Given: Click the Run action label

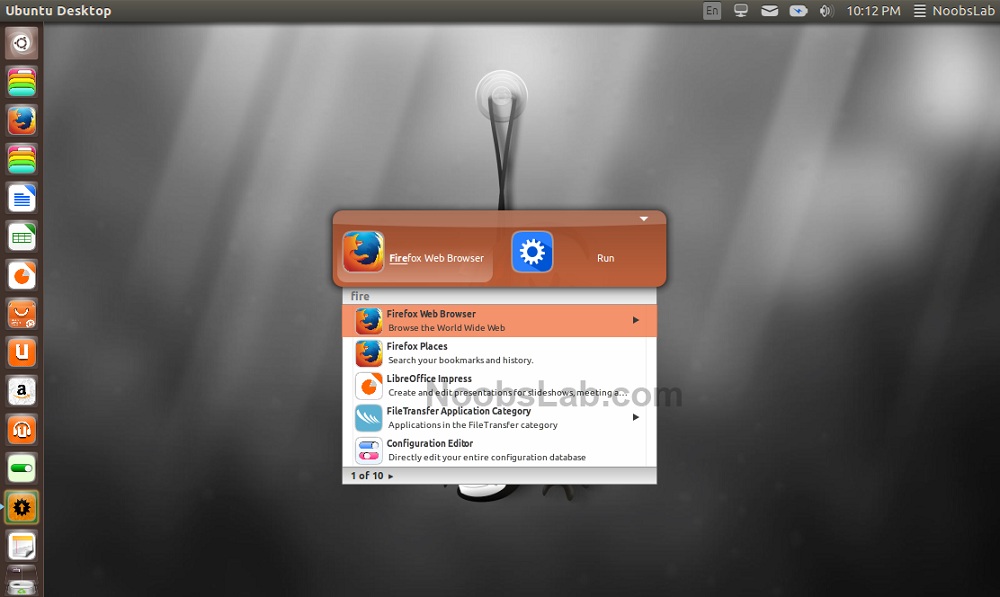Looking at the screenshot, I should (605, 258).
